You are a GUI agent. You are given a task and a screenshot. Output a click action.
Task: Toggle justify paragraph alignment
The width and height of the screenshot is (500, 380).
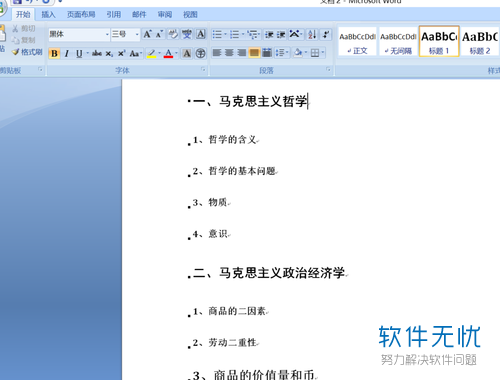point(254,53)
